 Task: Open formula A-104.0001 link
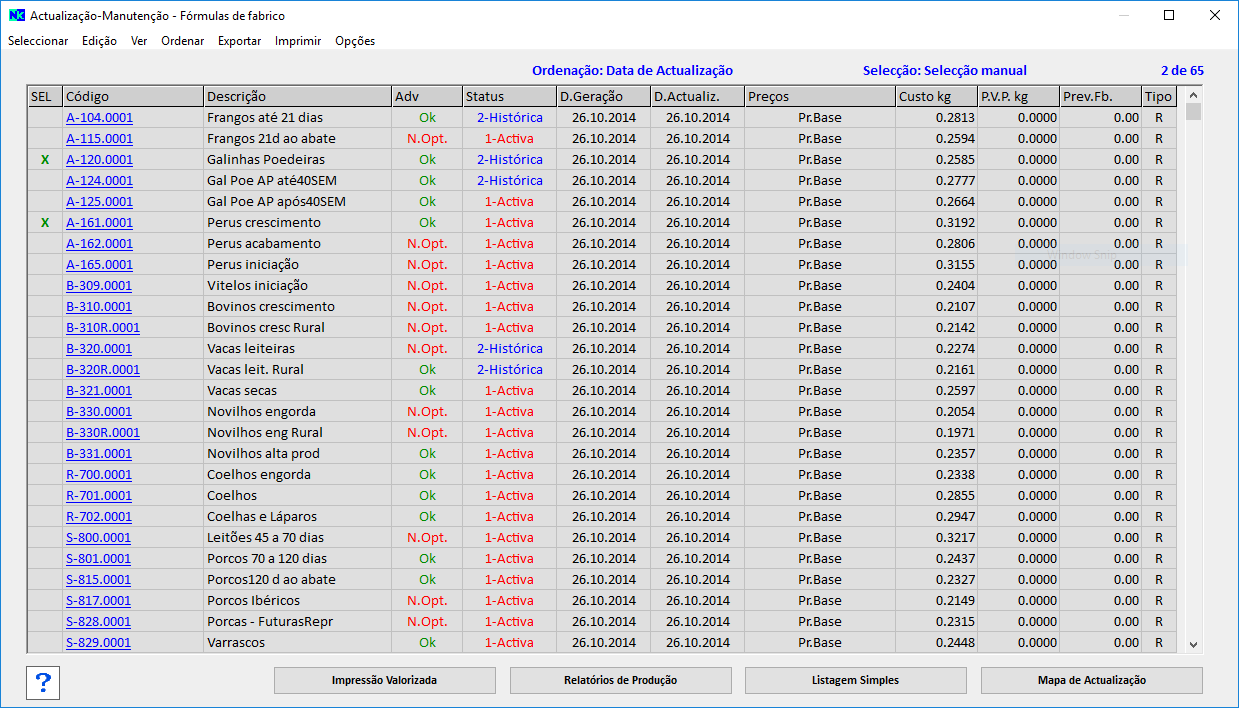coord(99,118)
